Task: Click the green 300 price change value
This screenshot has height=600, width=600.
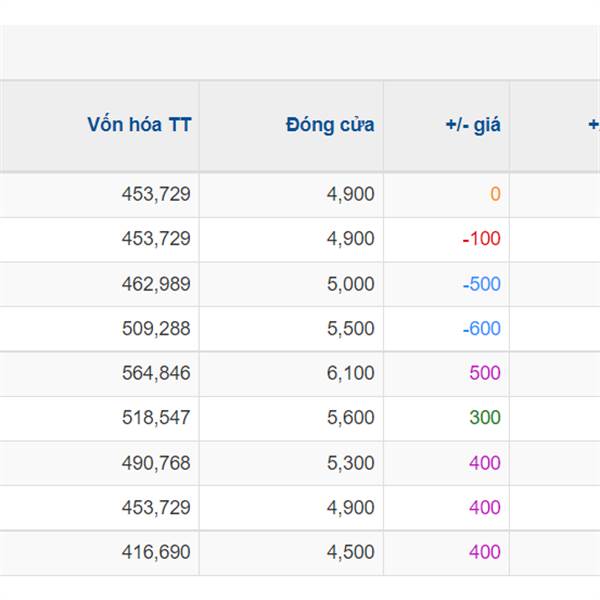Action: 485,417
